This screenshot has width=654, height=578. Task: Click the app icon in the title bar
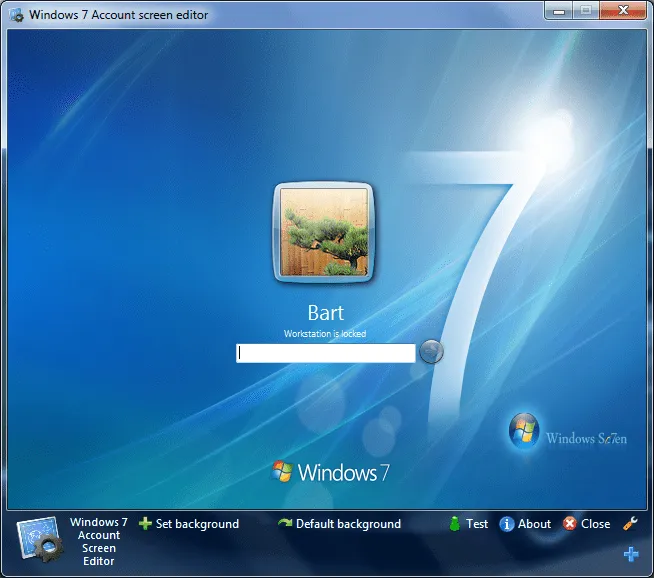point(17,15)
